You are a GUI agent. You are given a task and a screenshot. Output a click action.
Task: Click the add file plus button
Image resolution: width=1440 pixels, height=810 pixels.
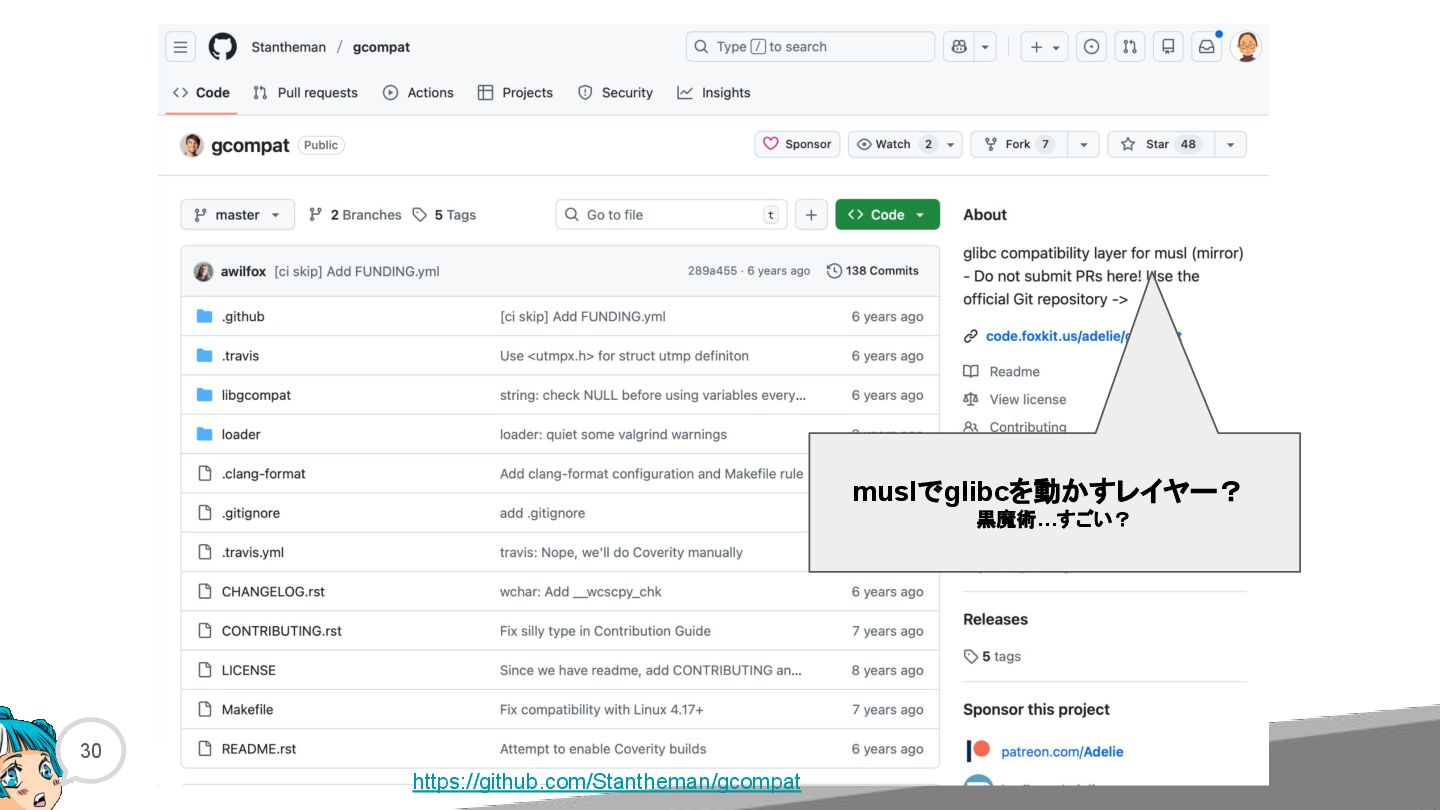pos(811,214)
